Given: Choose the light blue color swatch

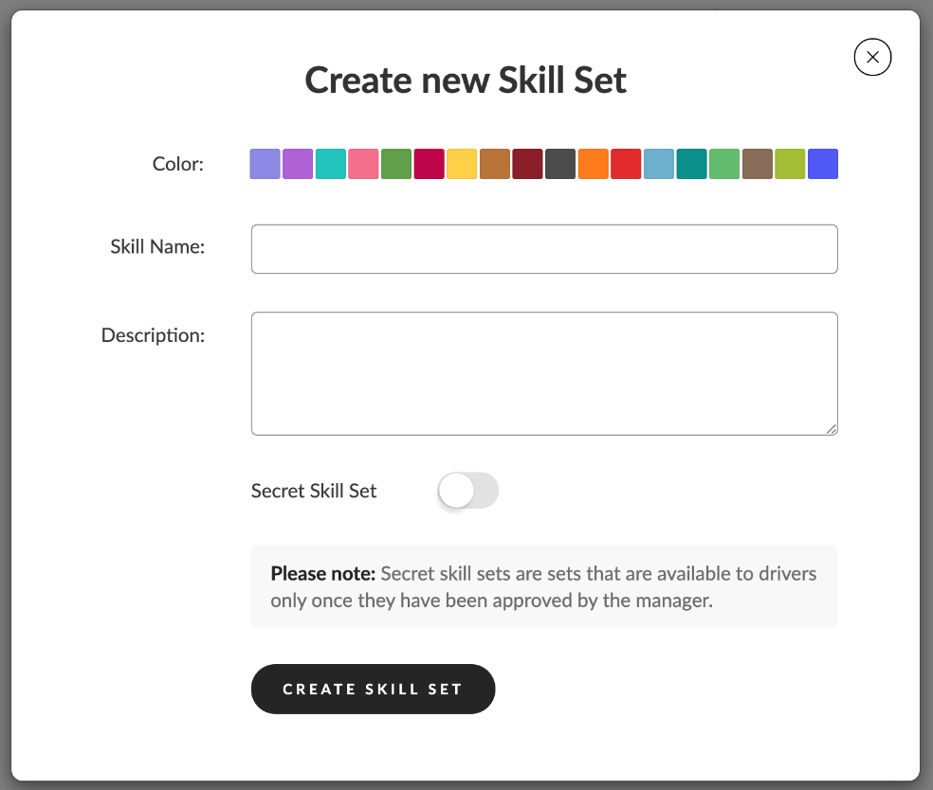Looking at the screenshot, I should 659,163.
